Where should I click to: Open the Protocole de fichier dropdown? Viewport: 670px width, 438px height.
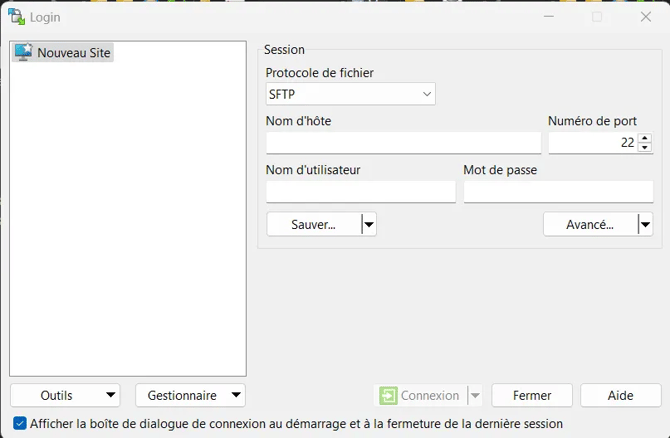click(350, 95)
